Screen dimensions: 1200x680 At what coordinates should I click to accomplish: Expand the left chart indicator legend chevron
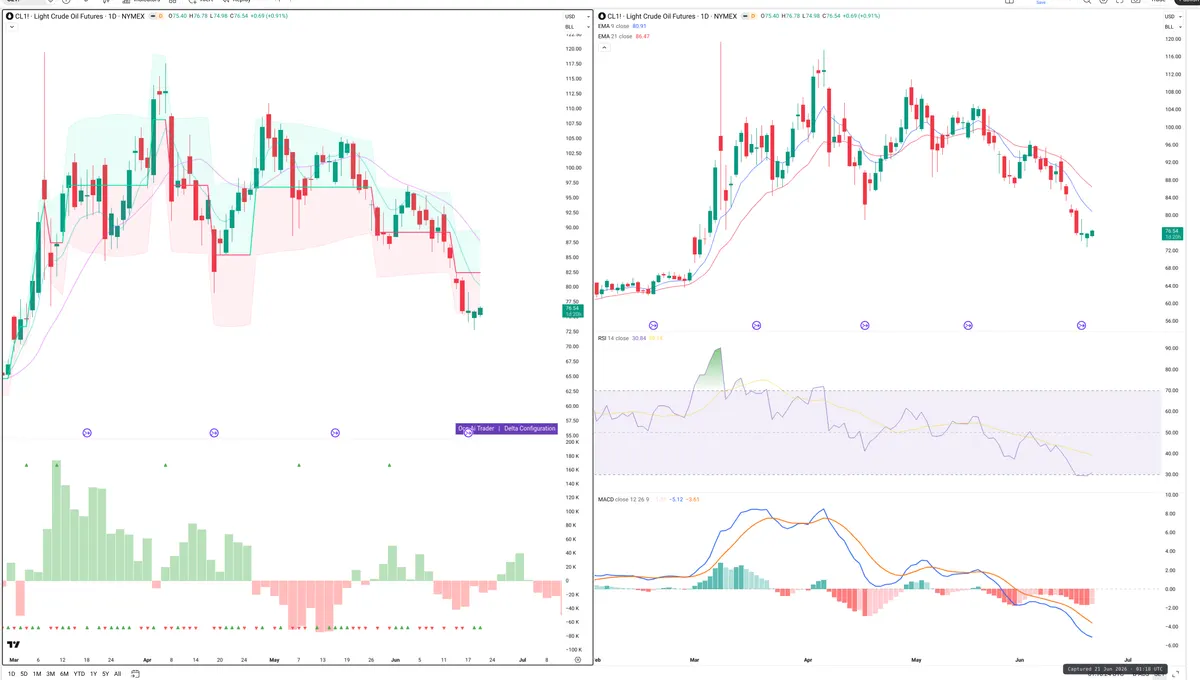12,26
